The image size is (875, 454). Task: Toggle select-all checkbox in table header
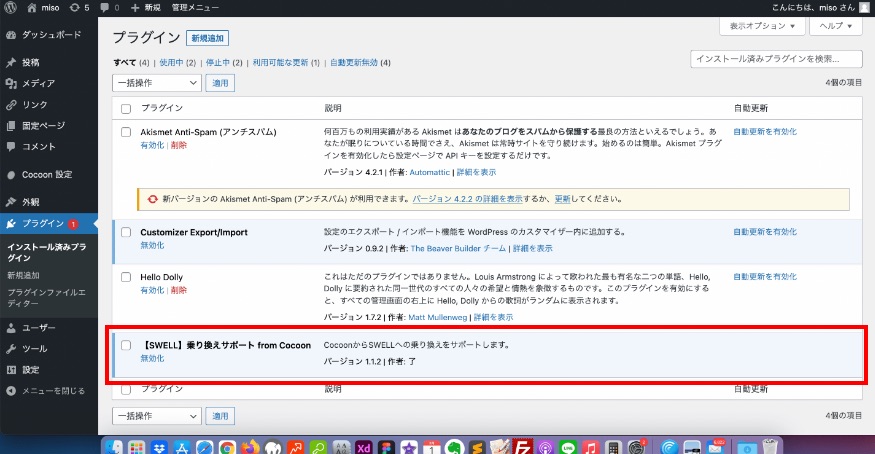coord(126,109)
